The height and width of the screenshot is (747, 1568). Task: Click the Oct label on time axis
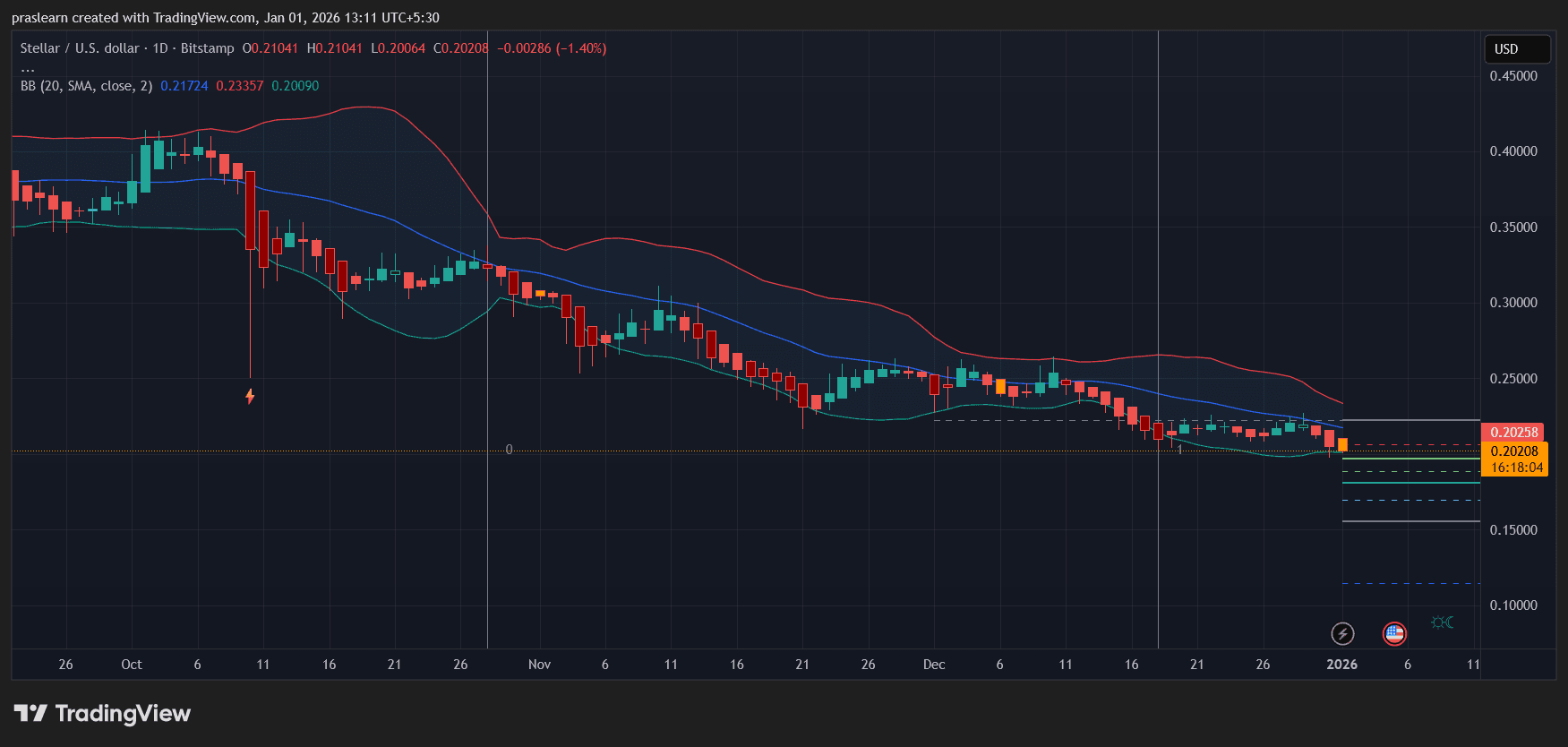[x=132, y=665]
